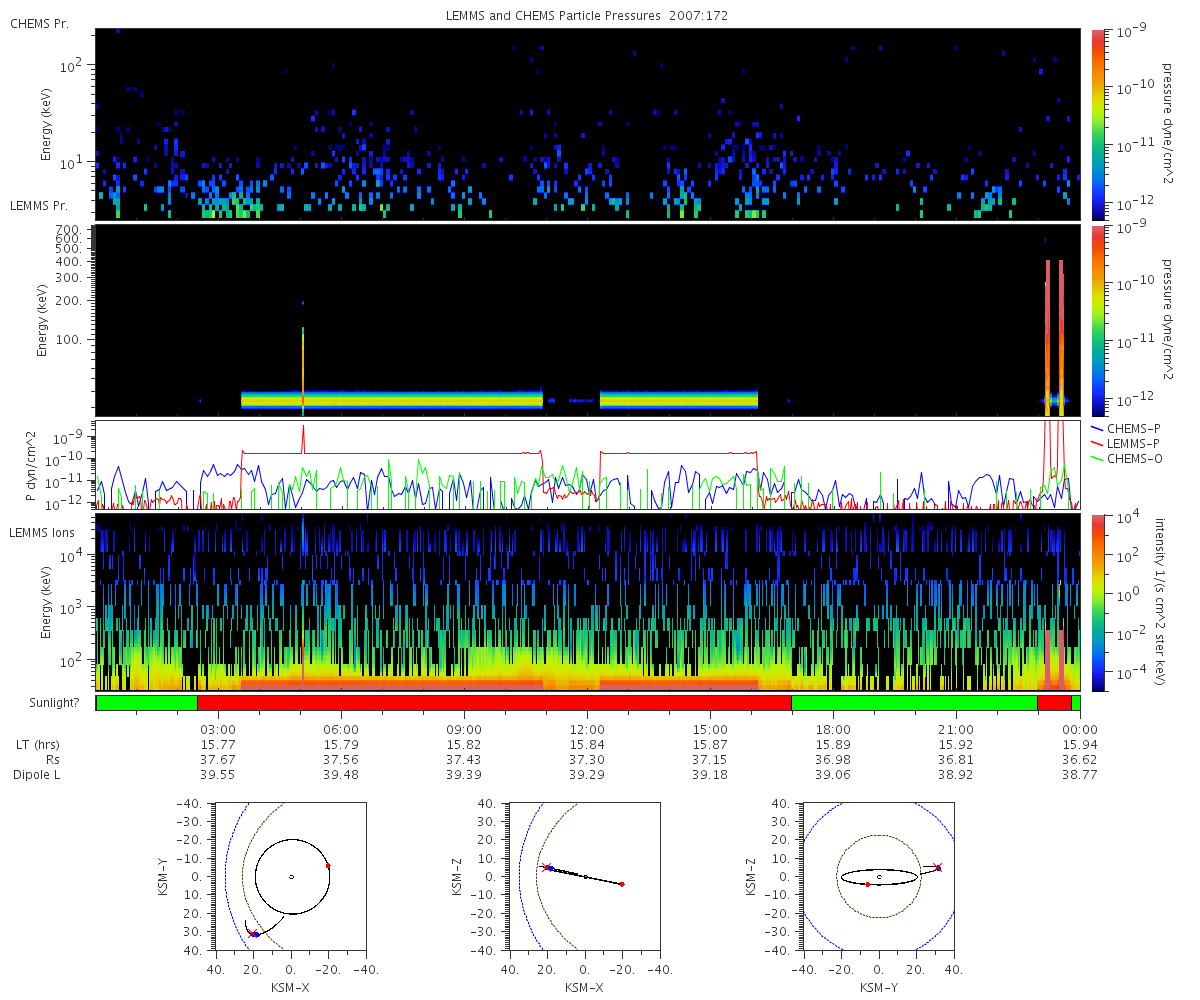
Task: Select the LEMMS-P legend entry
Action: coord(1135,444)
